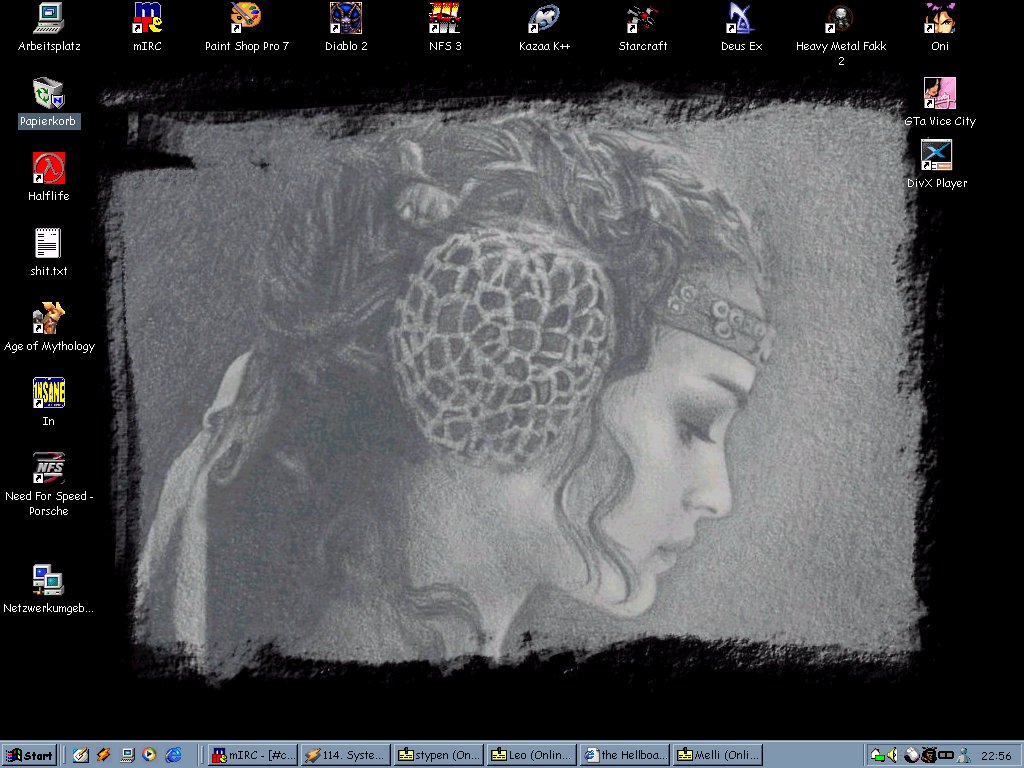Screen dimensions: 1024x768
Task: Switch to the mIRC taskbar window
Action: pyautogui.click(x=253, y=756)
